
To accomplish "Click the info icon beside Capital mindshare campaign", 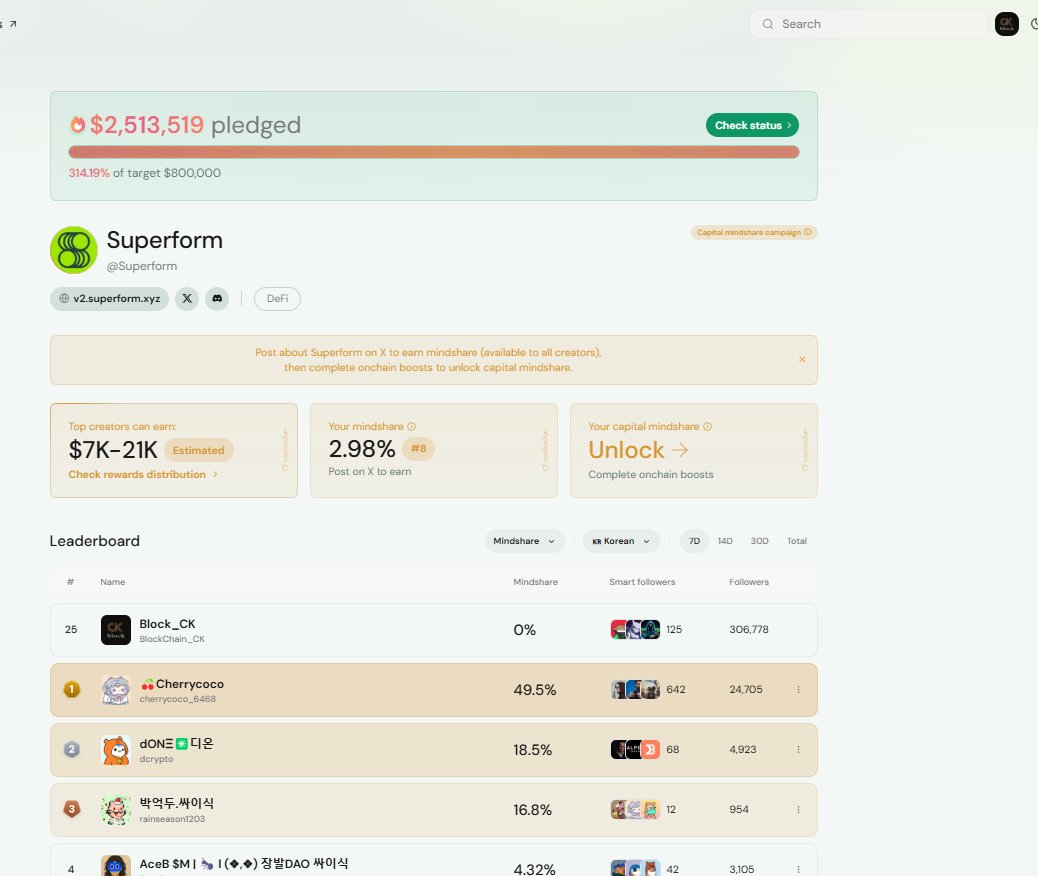I will 807,232.
